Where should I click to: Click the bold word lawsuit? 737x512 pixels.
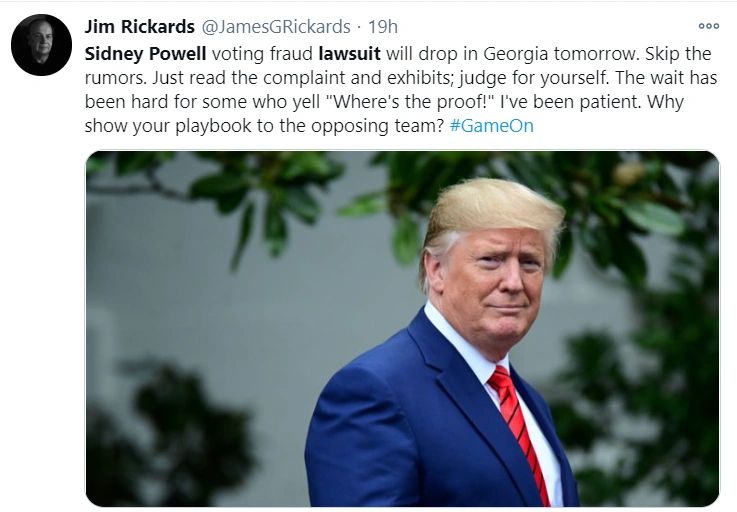(x=349, y=54)
